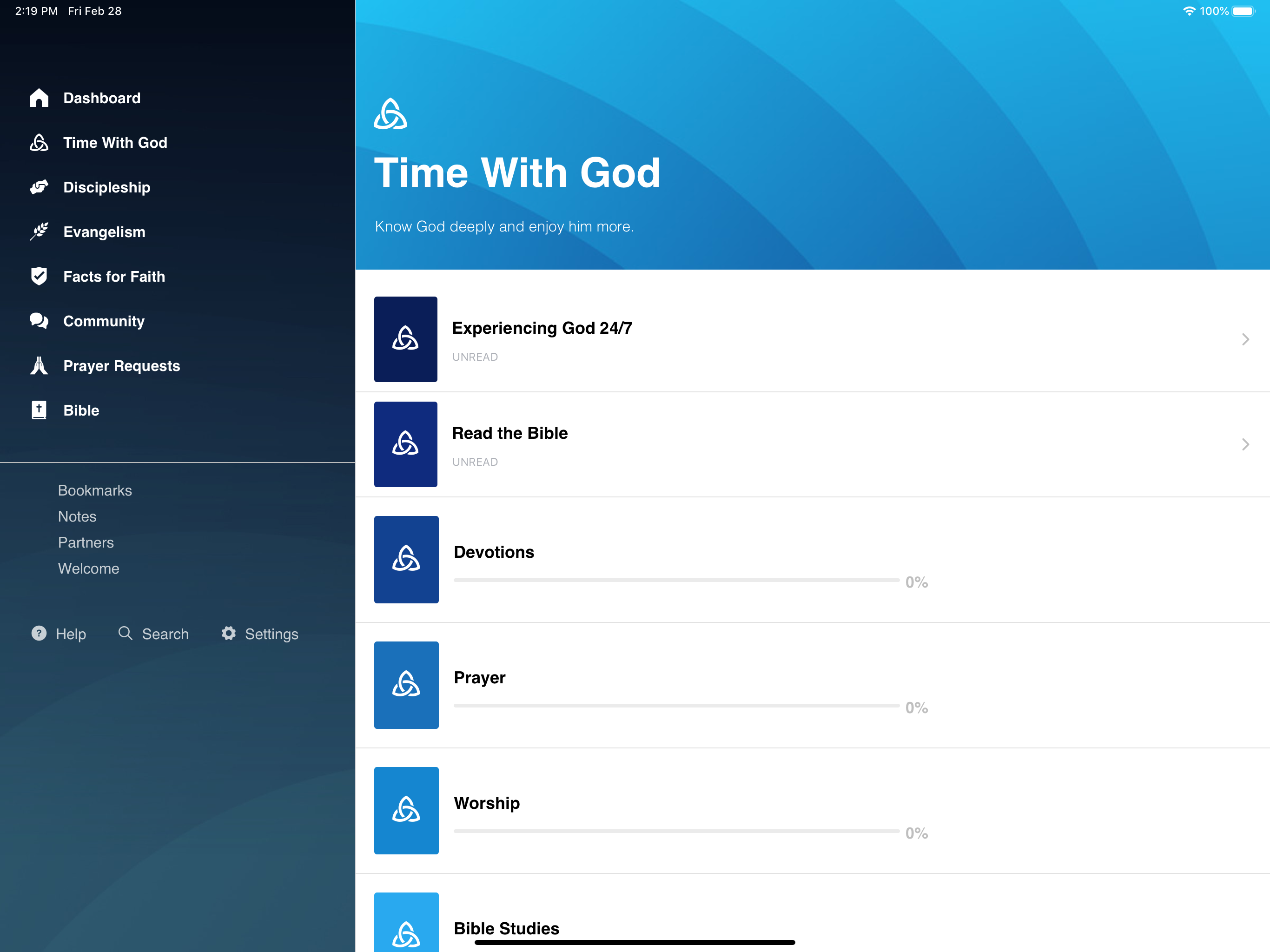The height and width of the screenshot is (952, 1270).
Task: Click the Devotions progress bar
Action: tap(676, 580)
